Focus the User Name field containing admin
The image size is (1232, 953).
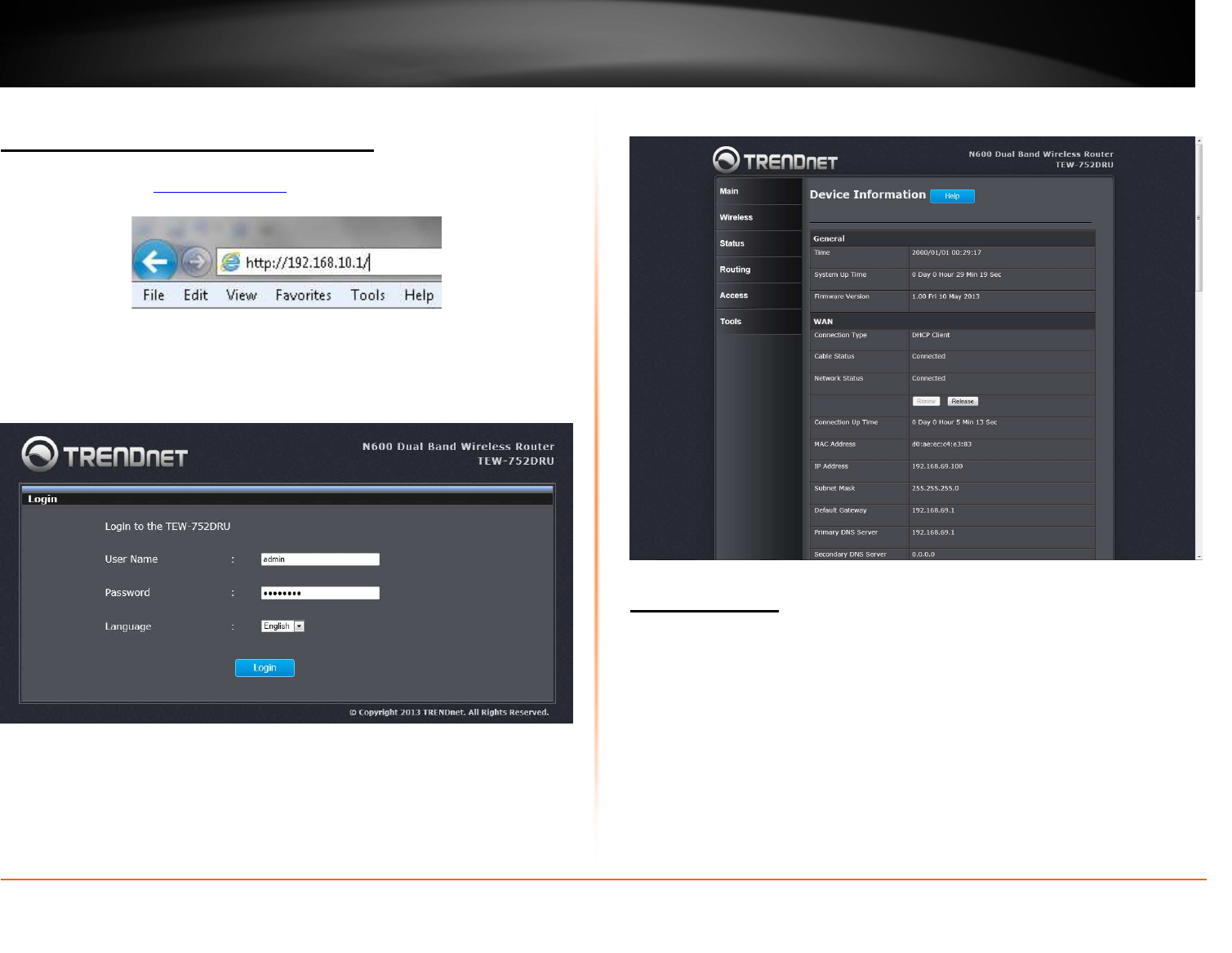point(320,559)
